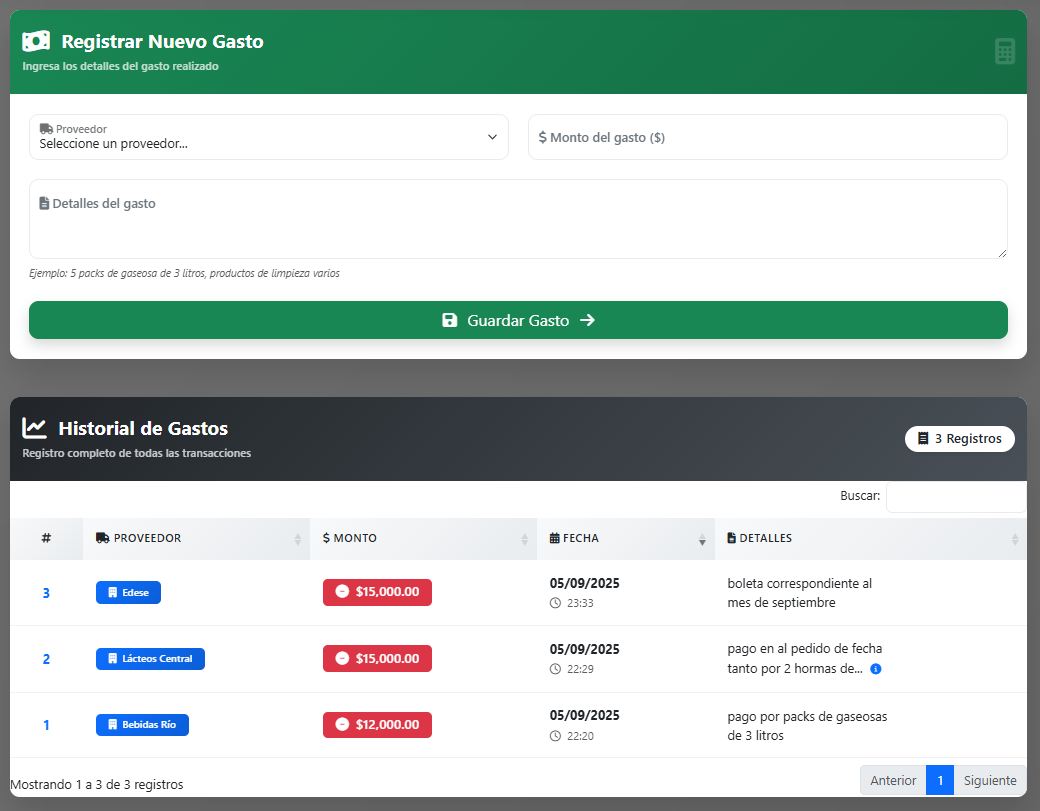Click the money bill icon beside Registrar Nuevo Gasto
Screen dimensions: 1040x811
pyautogui.click(x=36, y=41)
